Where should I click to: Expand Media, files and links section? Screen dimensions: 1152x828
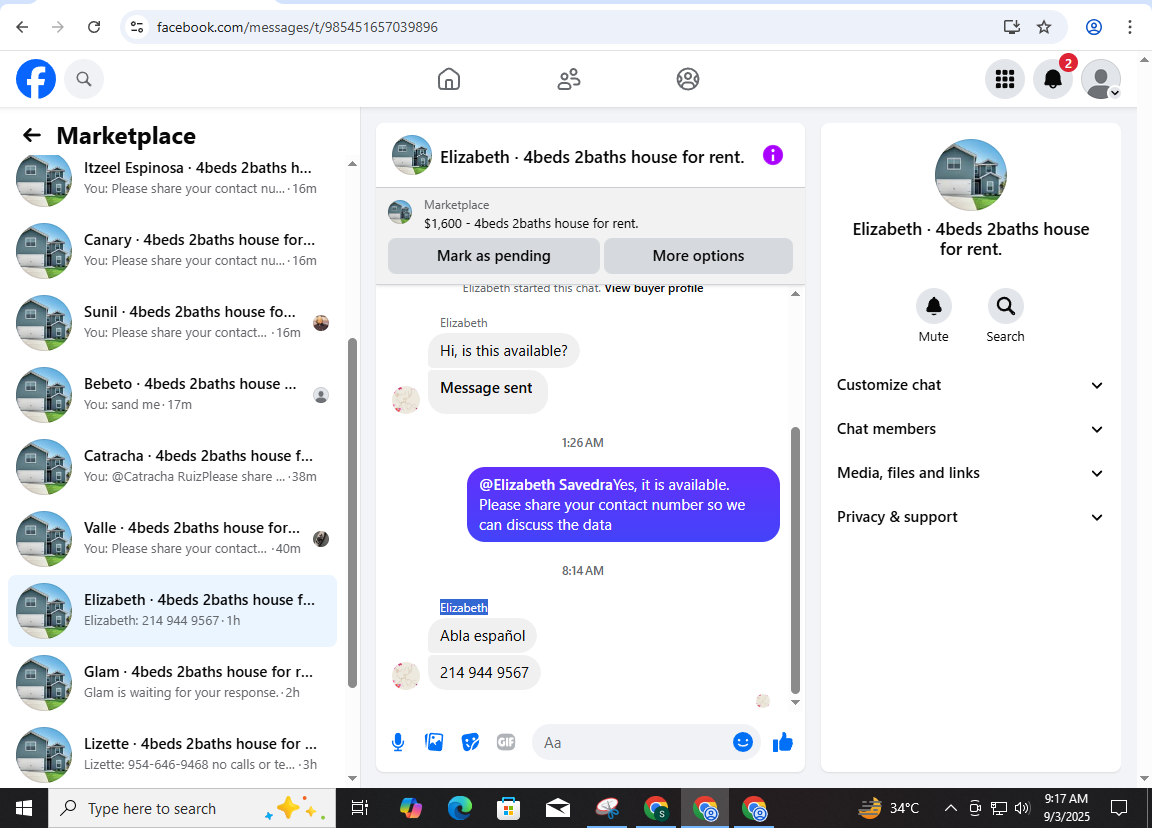pos(970,473)
